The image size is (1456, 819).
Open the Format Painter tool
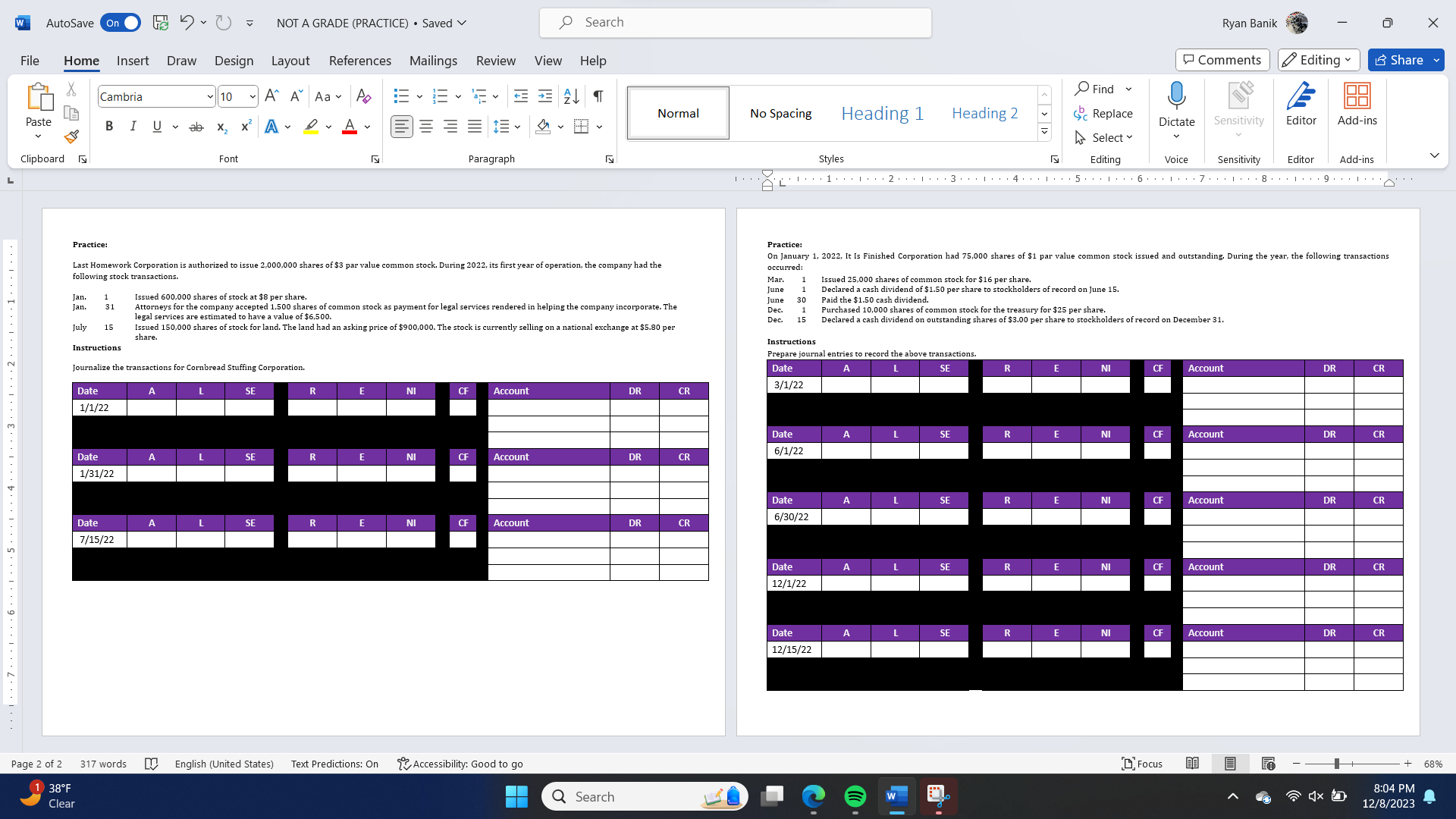(71, 136)
